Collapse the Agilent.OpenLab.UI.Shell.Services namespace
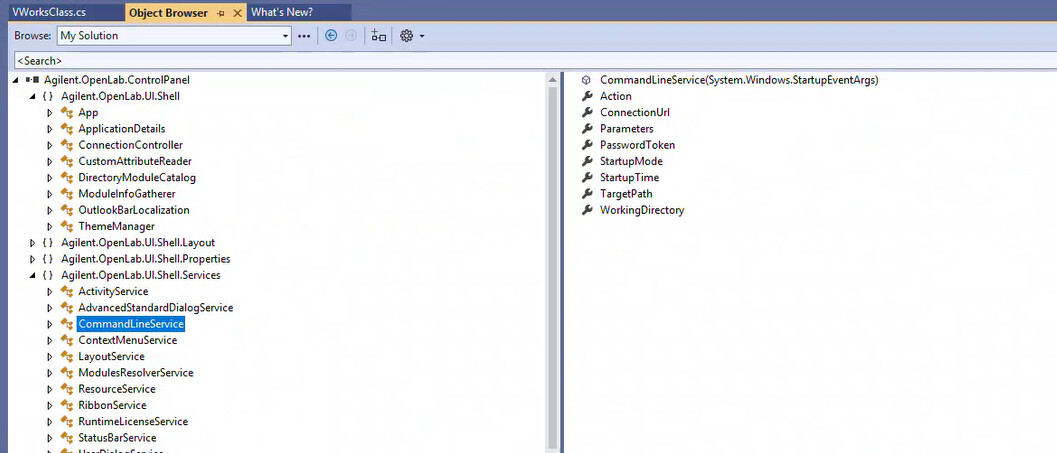The width and height of the screenshot is (1057, 453). click(32, 275)
